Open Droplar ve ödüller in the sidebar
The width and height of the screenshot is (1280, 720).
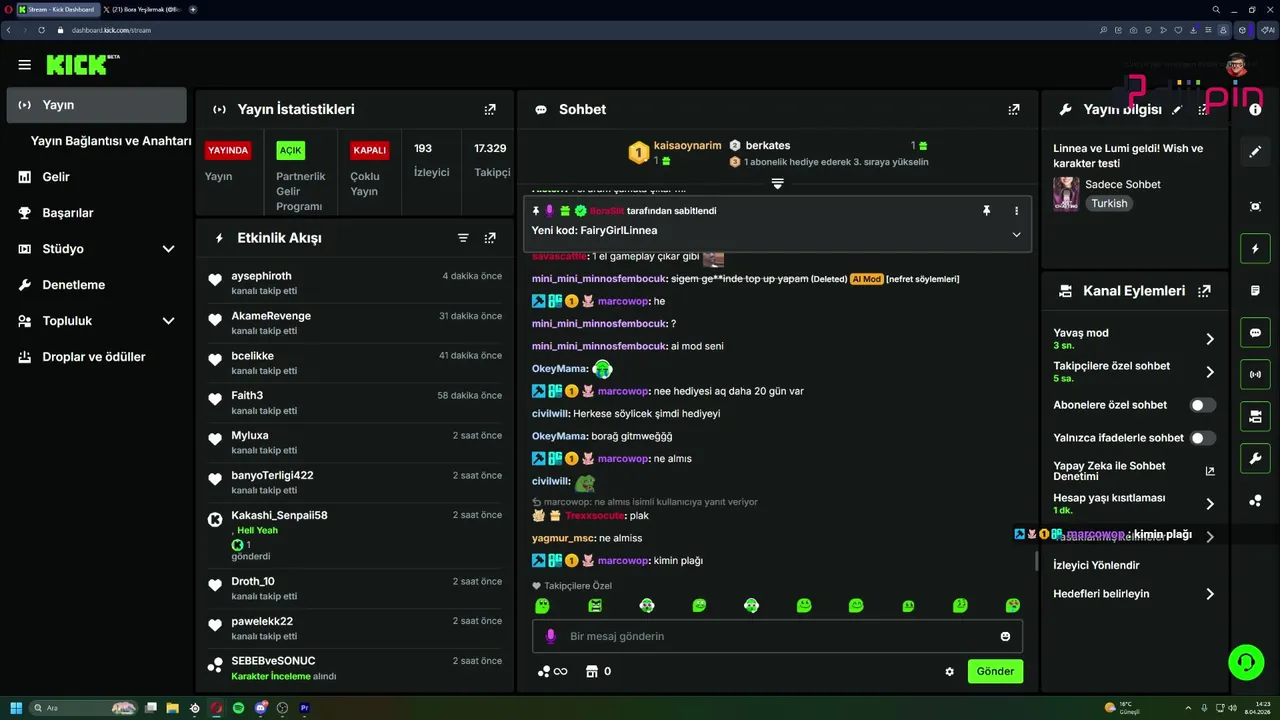click(94, 357)
